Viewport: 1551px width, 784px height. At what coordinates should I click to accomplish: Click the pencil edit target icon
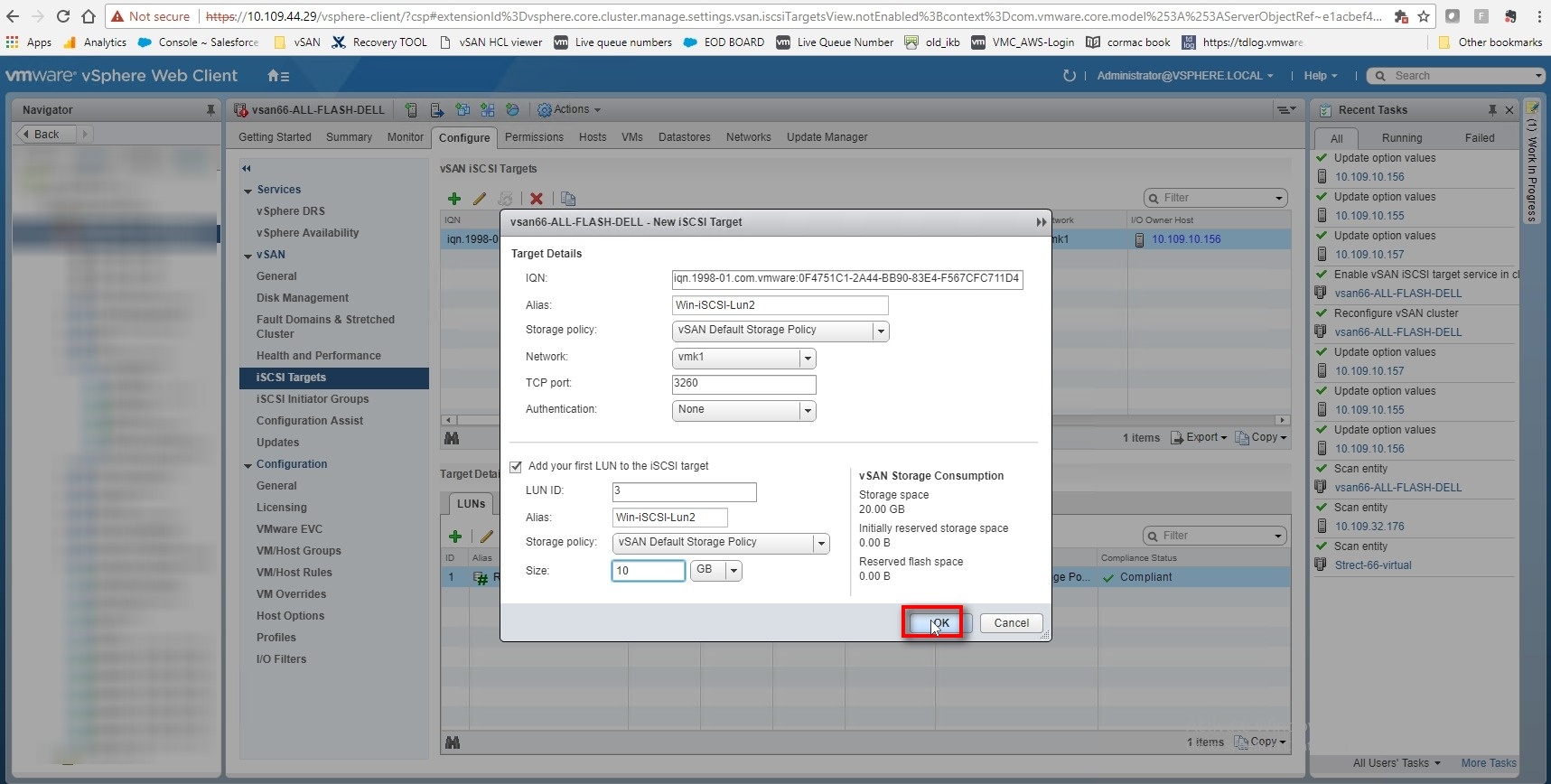[480, 199]
